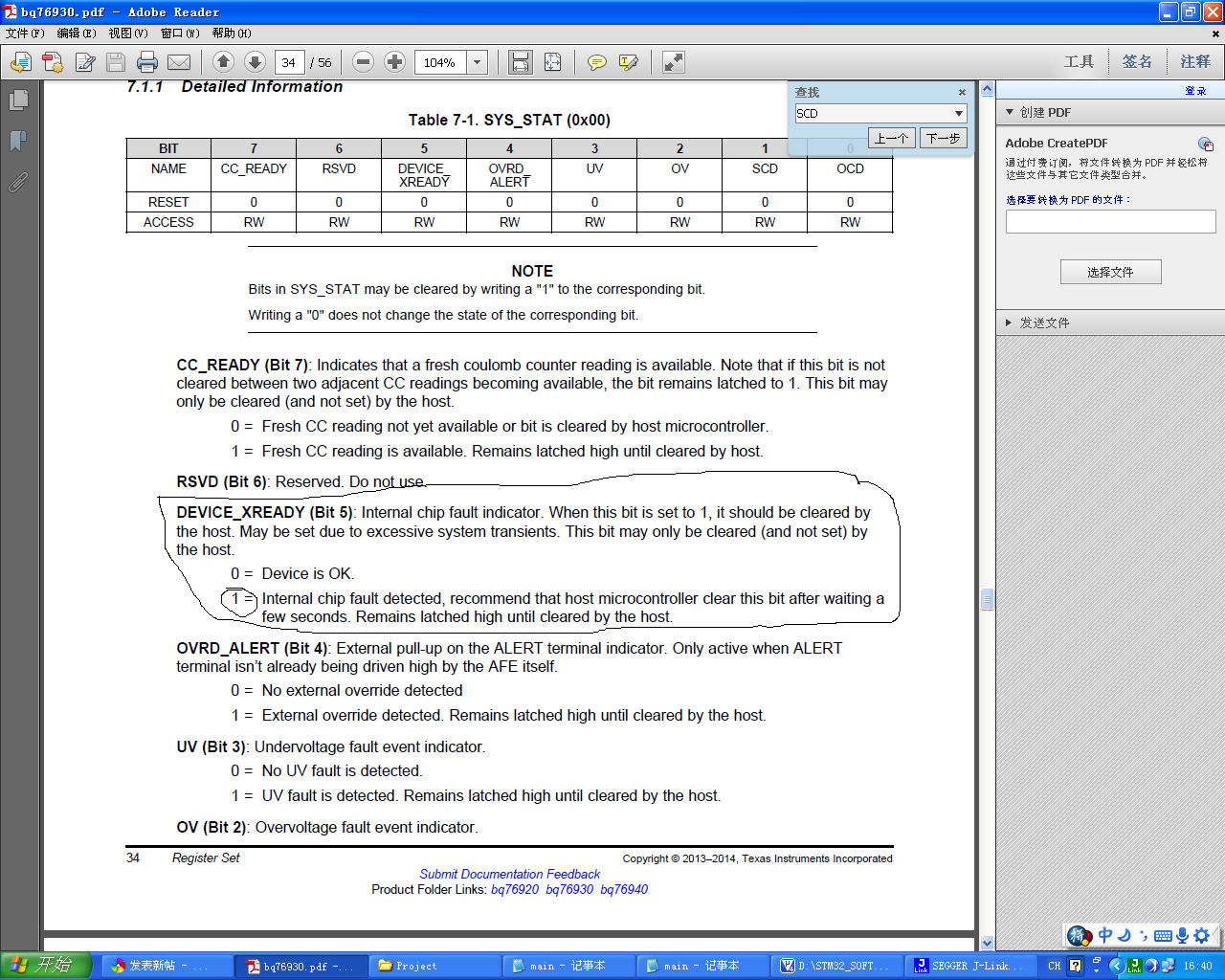Open the bookmarks side panel
Viewport: 1225px width, 980px height.
click(18, 141)
